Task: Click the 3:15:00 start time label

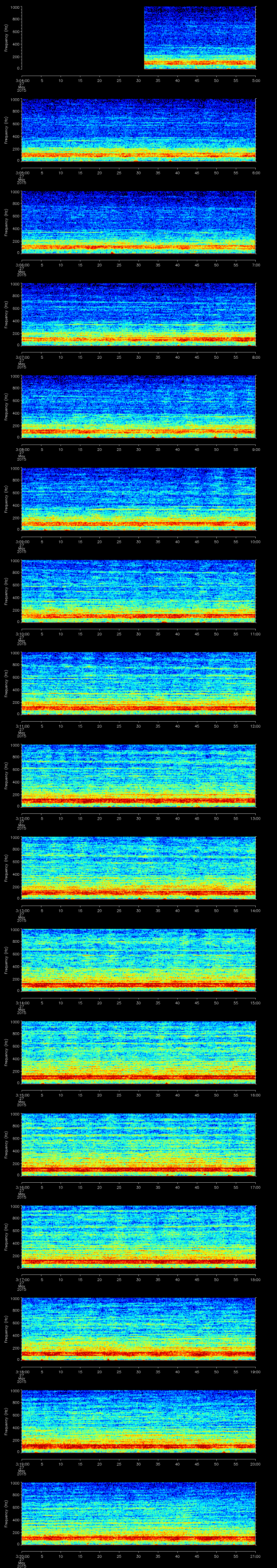Action: pos(22,1095)
